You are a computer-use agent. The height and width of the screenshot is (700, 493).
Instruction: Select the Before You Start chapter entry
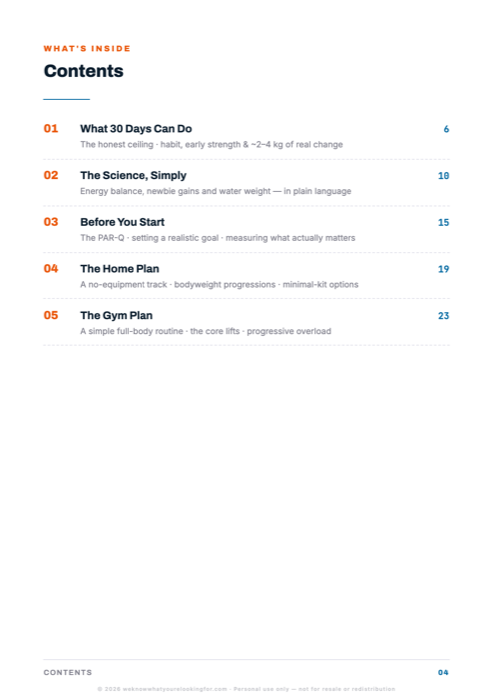(x=122, y=222)
